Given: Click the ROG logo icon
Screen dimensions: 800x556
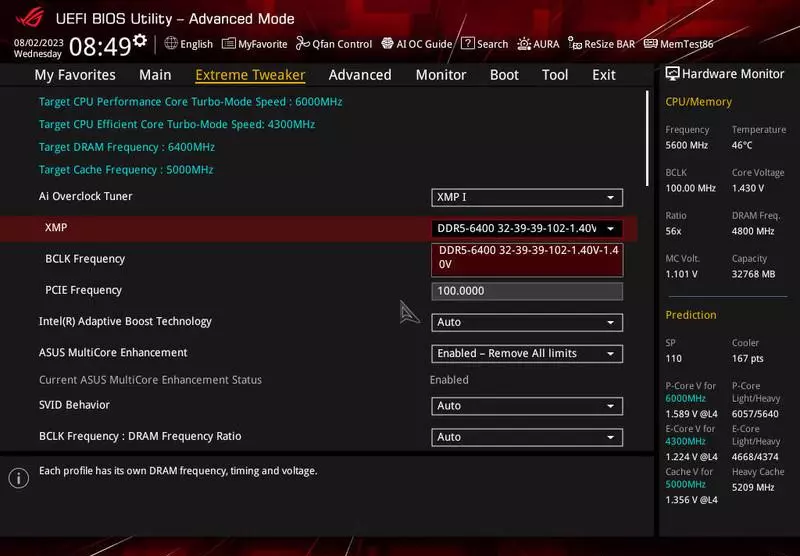Looking at the screenshot, I should pos(30,17).
